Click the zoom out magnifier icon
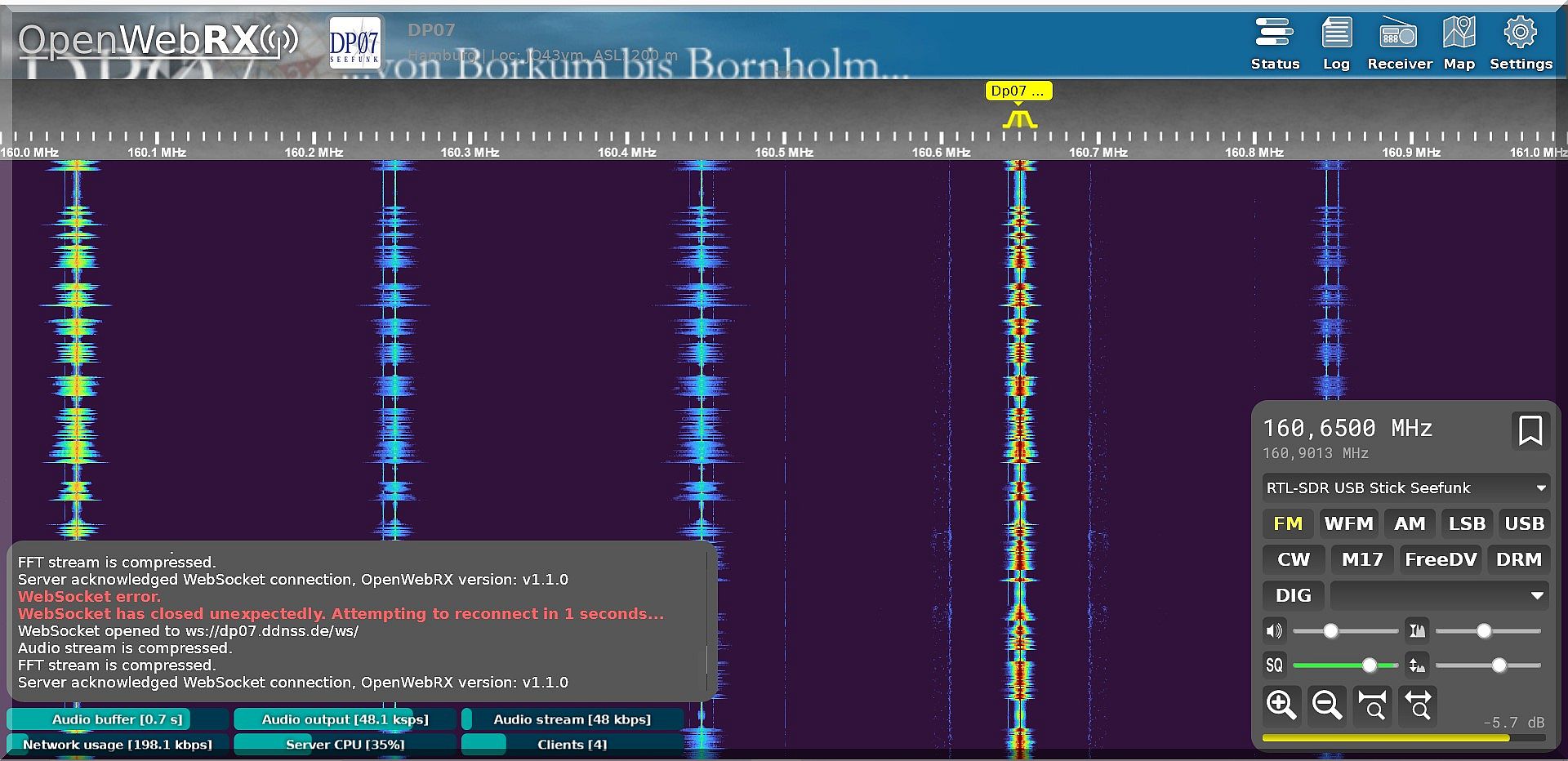This screenshot has height=761, width=1568. tap(1326, 704)
